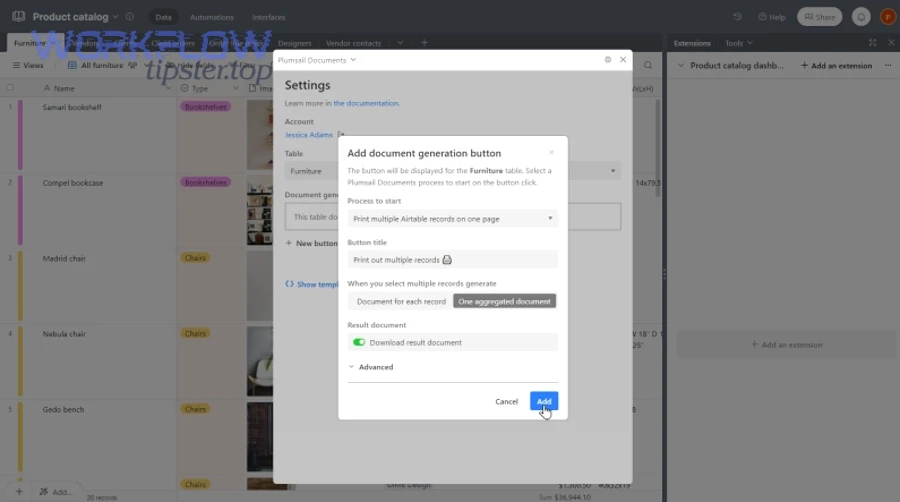Open the Tools dropdown
The width and height of the screenshot is (900, 502).
click(x=739, y=43)
